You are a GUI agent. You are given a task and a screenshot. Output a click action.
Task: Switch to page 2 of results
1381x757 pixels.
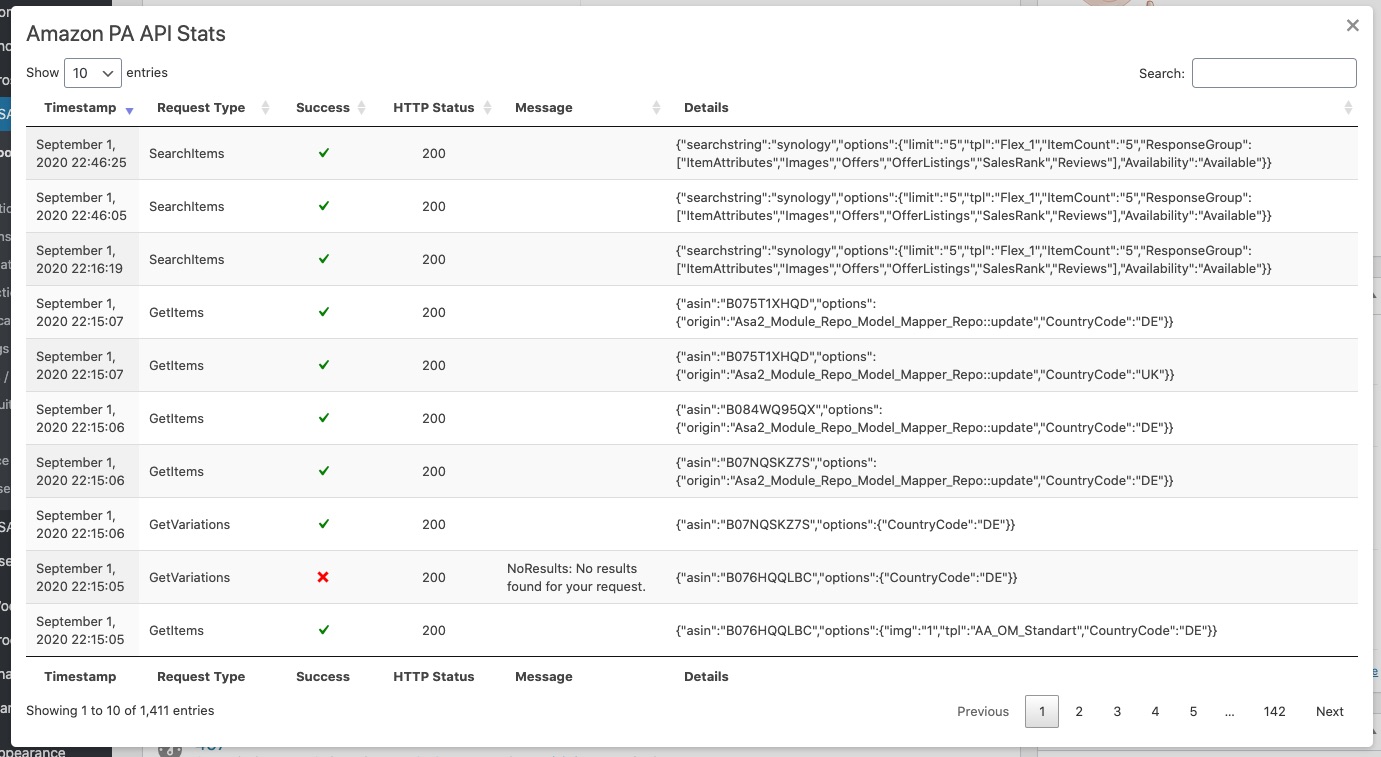(x=1079, y=711)
